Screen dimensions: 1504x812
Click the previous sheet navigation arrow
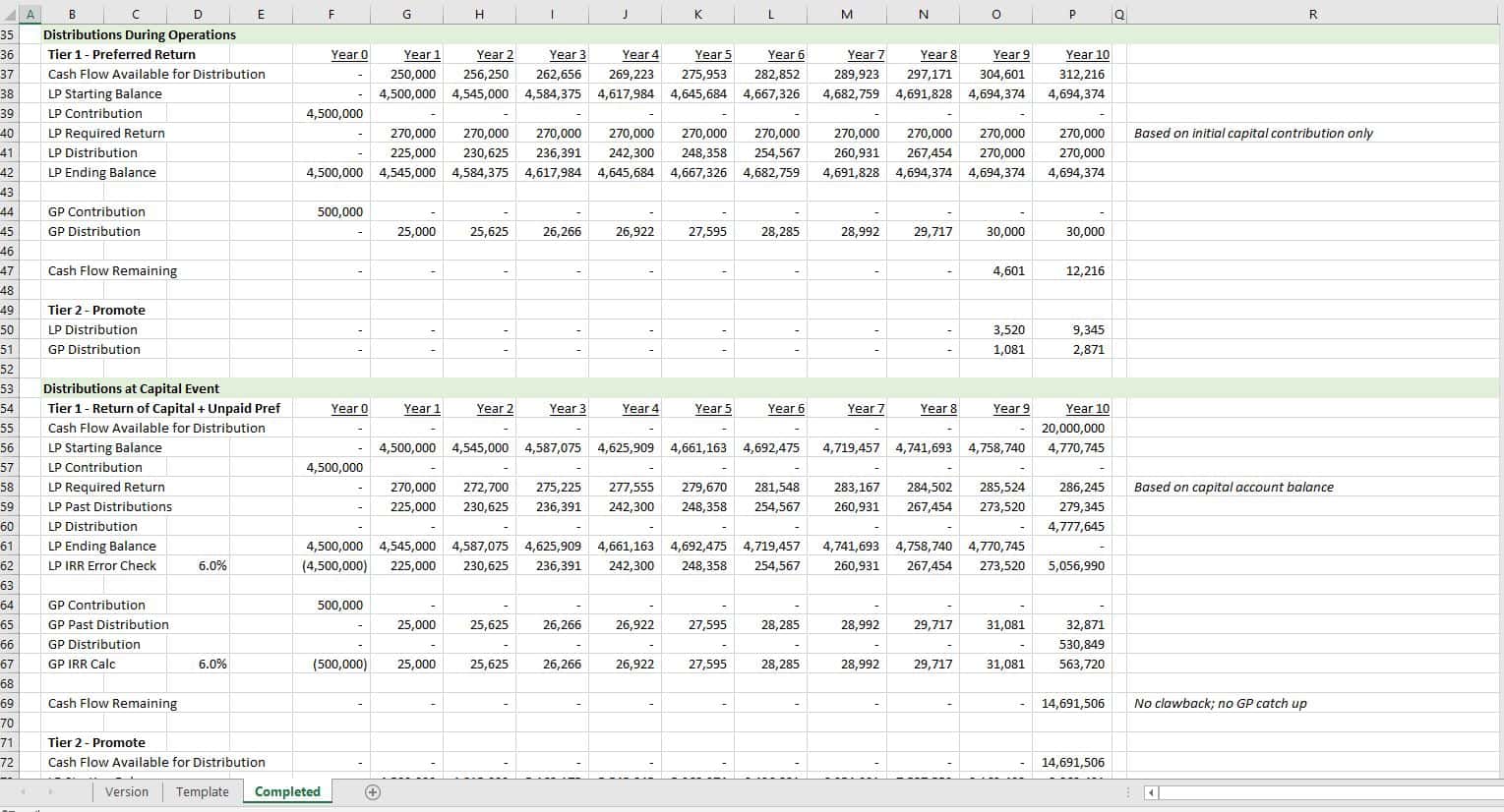(x=22, y=792)
